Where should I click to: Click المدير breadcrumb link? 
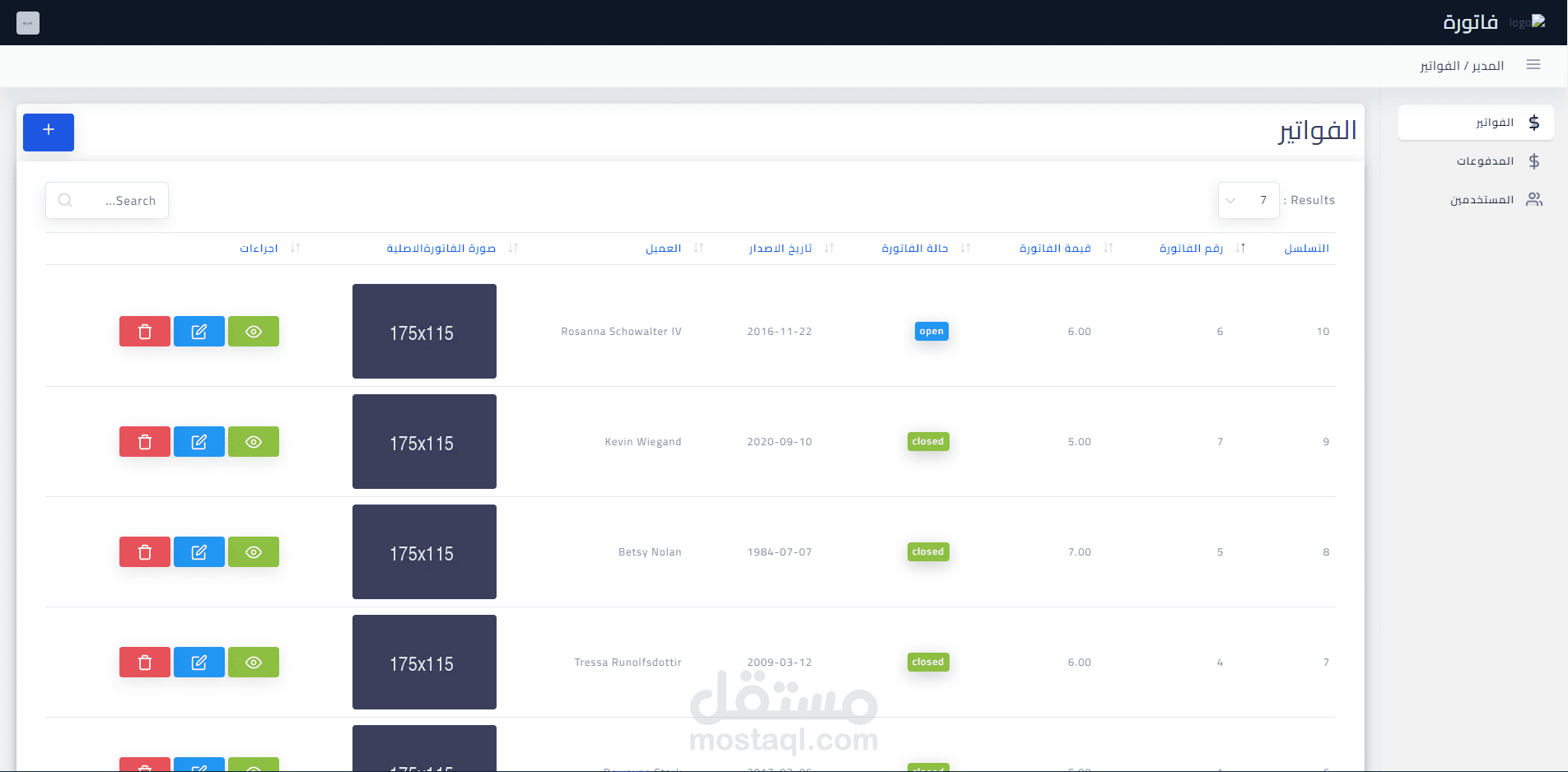(1488, 66)
